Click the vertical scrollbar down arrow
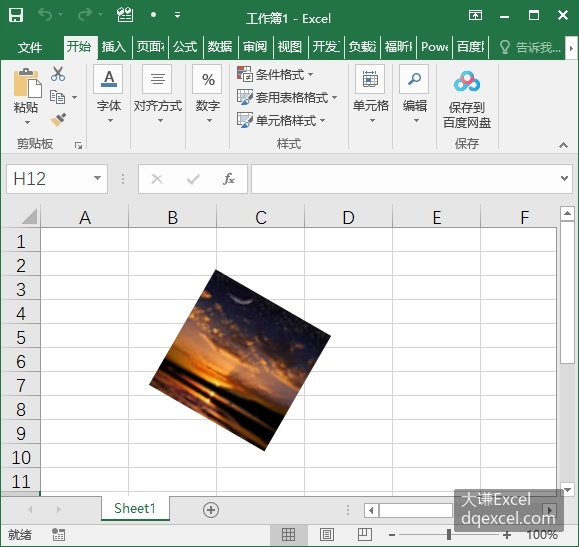 (x=567, y=490)
